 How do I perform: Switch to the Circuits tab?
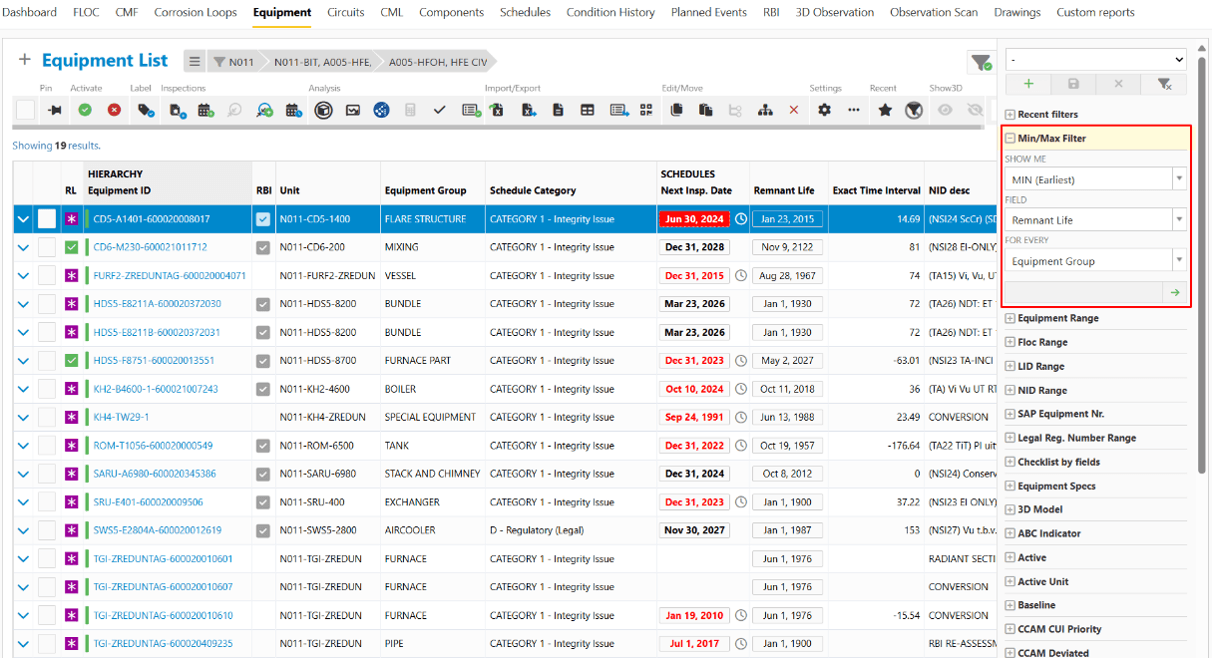[x=345, y=13]
